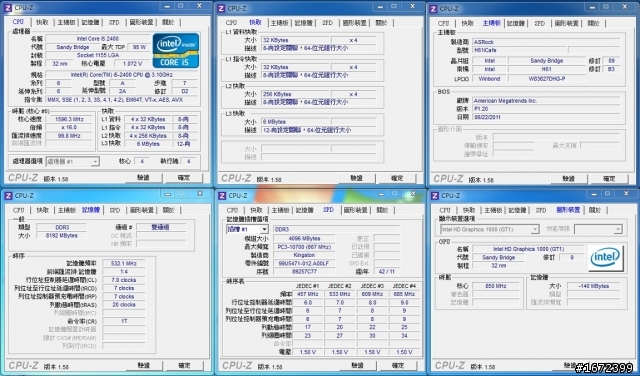Click the 'Intel Core i5 2400' name field
The height and width of the screenshot is (376, 640).
coord(98,39)
